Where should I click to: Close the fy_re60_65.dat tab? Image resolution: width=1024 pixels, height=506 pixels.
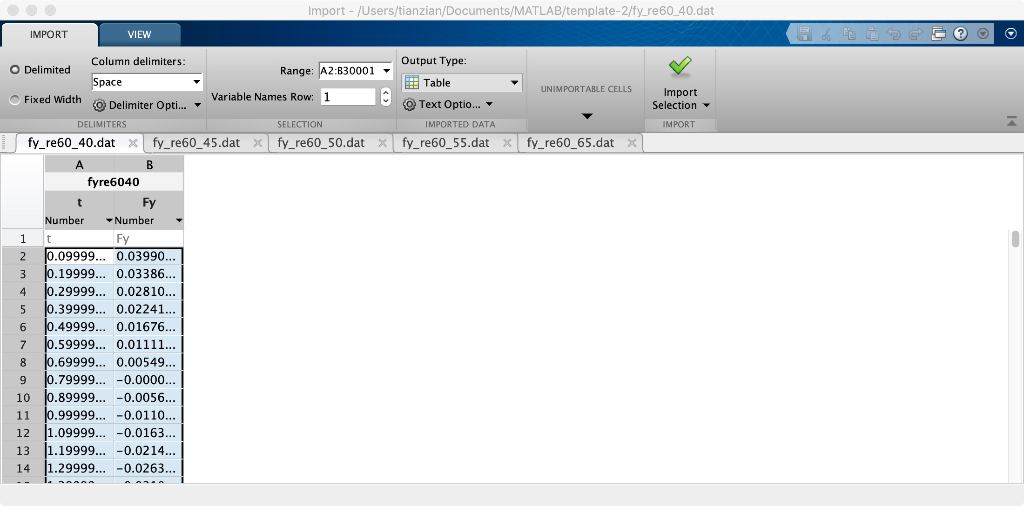click(x=632, y=142)
